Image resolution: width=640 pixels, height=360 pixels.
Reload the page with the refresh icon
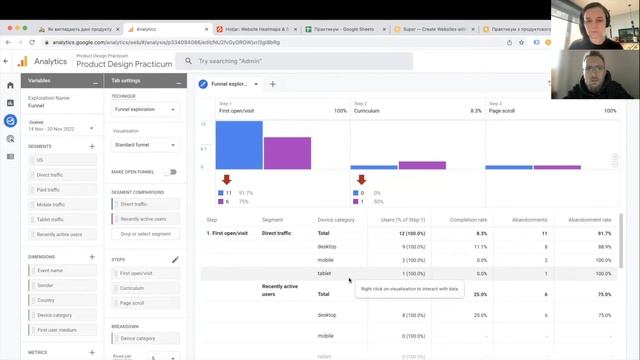point(32,42)
